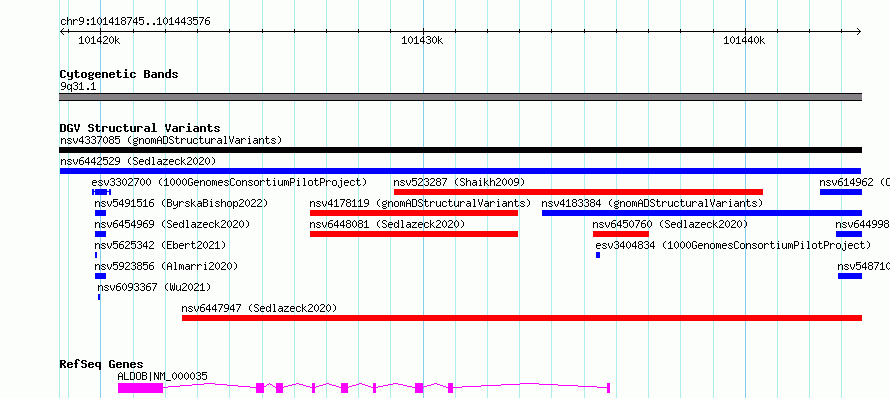Click the 101440k ruler label
The height and width of the screenshot is (398, 890).
pyautogui.click(x=744, y=40)
